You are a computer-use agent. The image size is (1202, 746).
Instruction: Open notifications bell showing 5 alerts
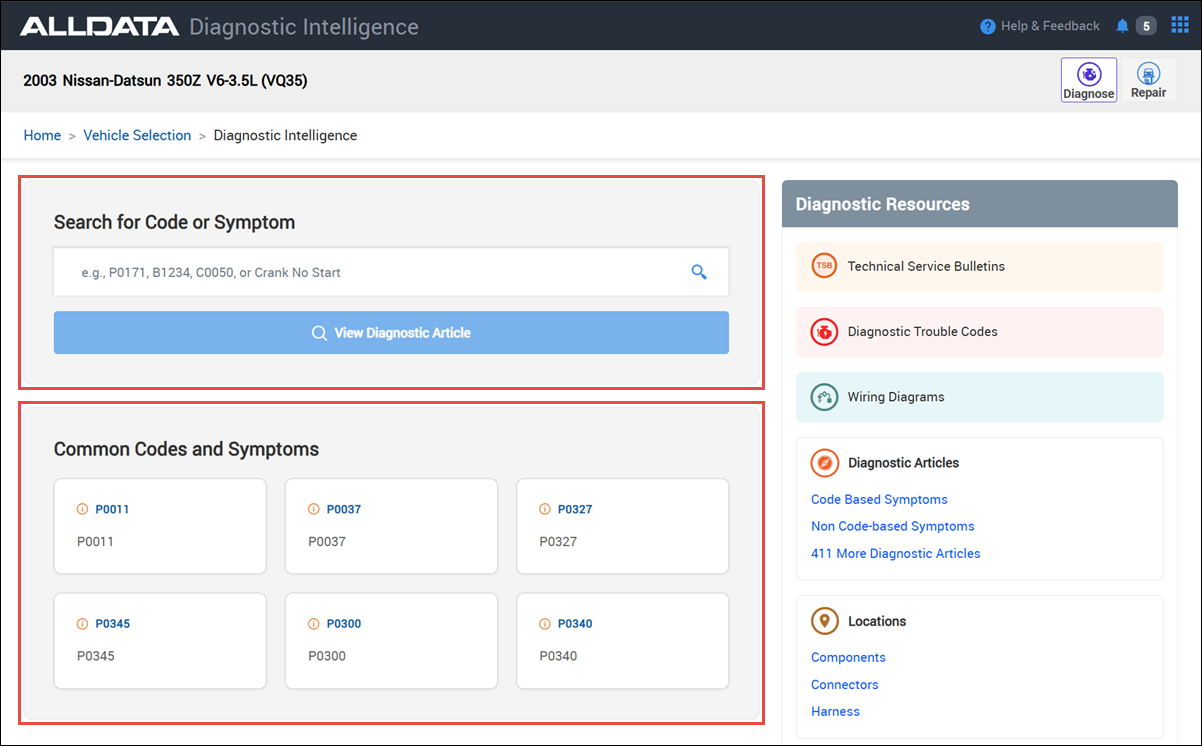click(1121, 25)
